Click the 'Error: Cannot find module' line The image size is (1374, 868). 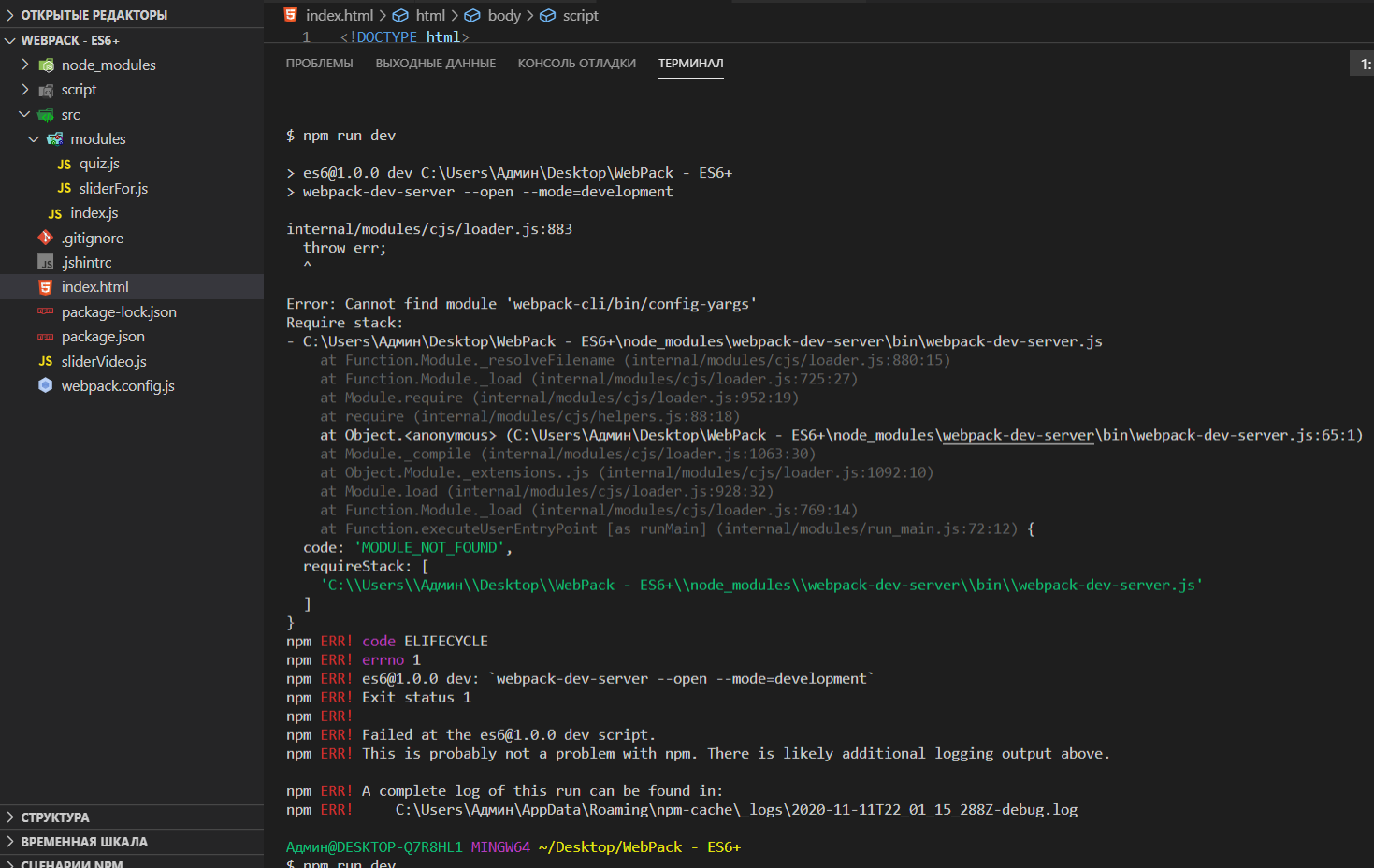click(x=522, y=304)
